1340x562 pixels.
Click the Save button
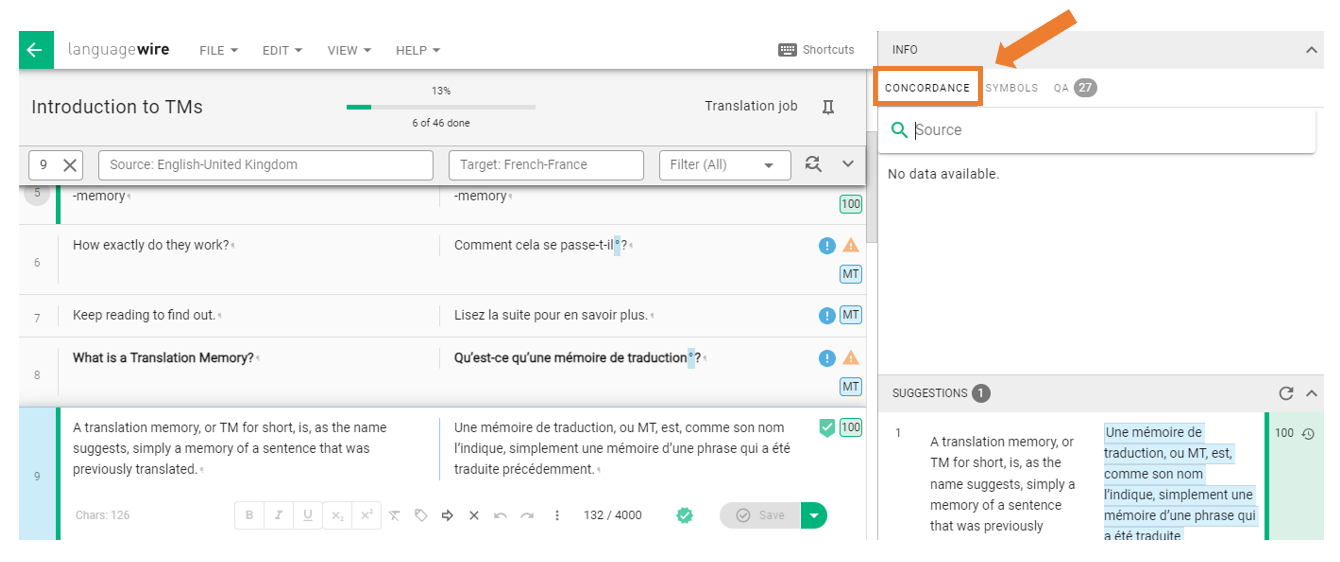[760, 515]
